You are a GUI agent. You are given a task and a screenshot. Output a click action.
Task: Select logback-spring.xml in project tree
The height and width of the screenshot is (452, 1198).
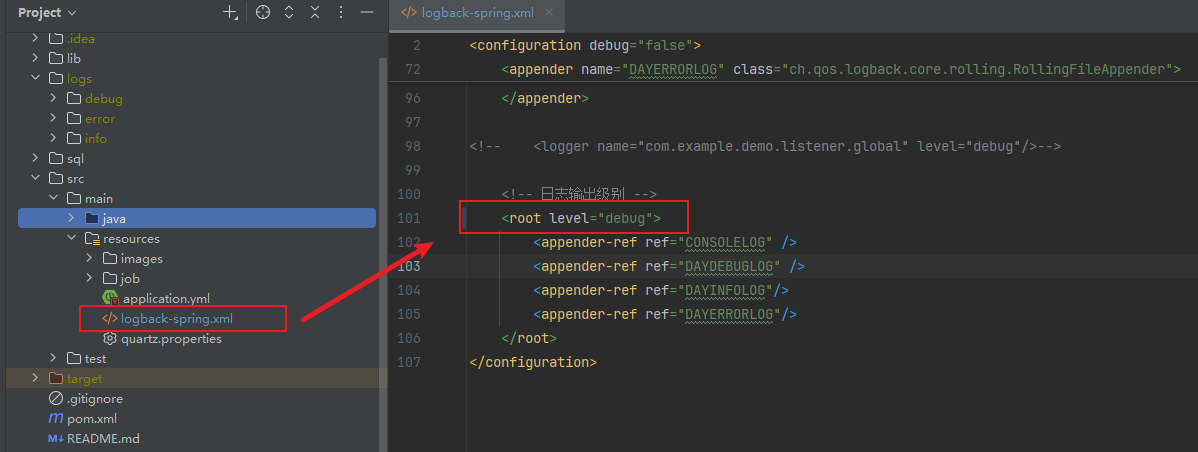point(176,318)
